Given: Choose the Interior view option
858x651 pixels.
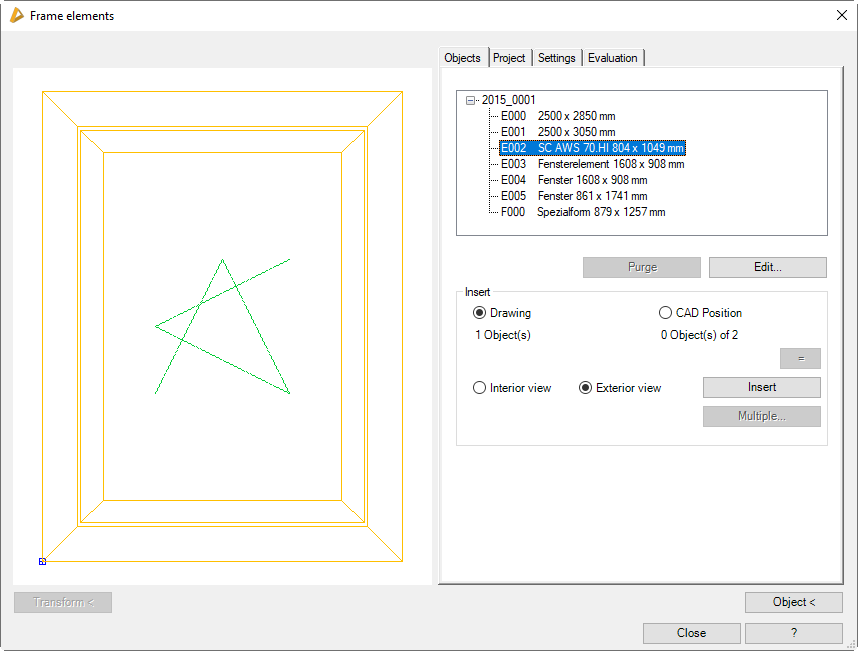Looking at the screenshot, I should click(480, 388).
